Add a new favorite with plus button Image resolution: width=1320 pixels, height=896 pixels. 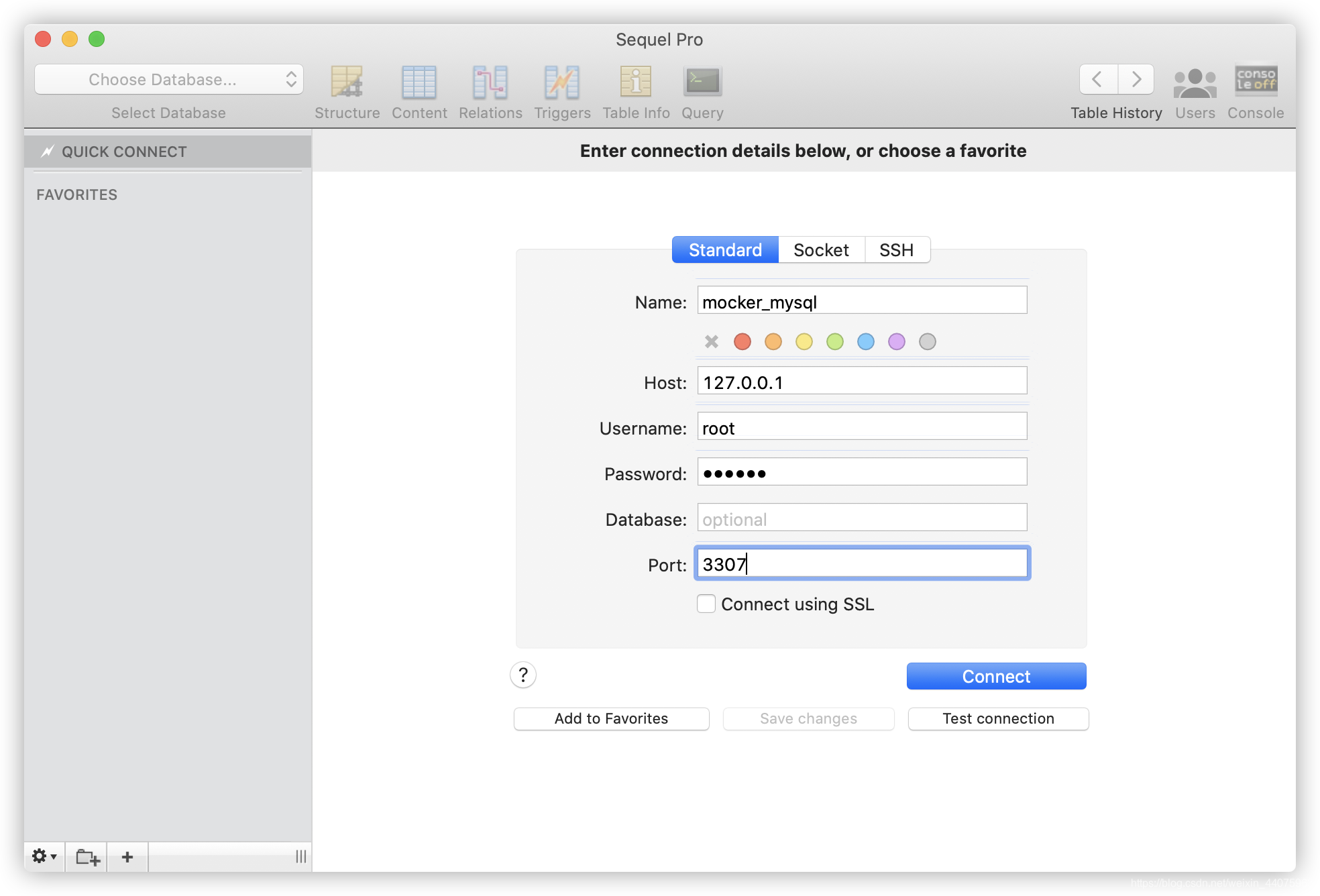pyautogui.click(x=127, y=856)
